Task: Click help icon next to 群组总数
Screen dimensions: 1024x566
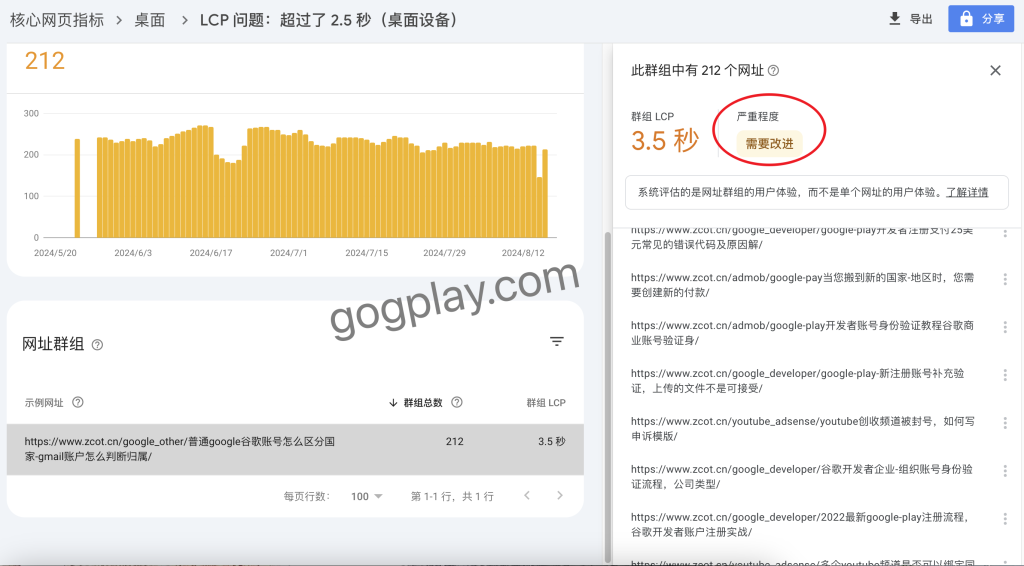Action: 457,402
